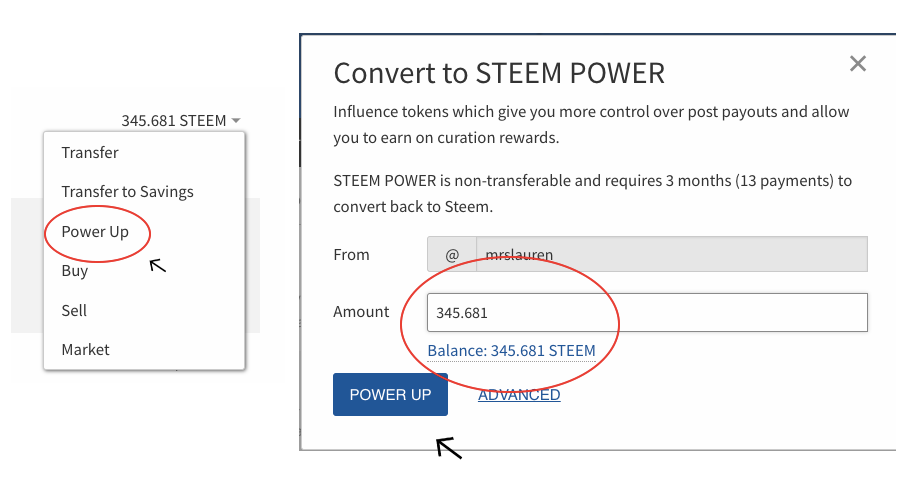Select Sell in the dropdown menu
The image size is (909, 482).
point(74,310)
